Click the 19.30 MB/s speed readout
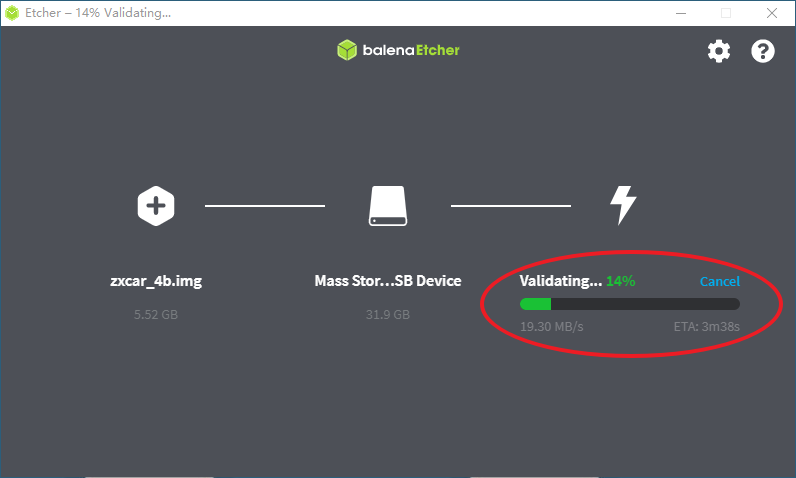Viewport: 796px width, 478px height. (x=552, y=326)
